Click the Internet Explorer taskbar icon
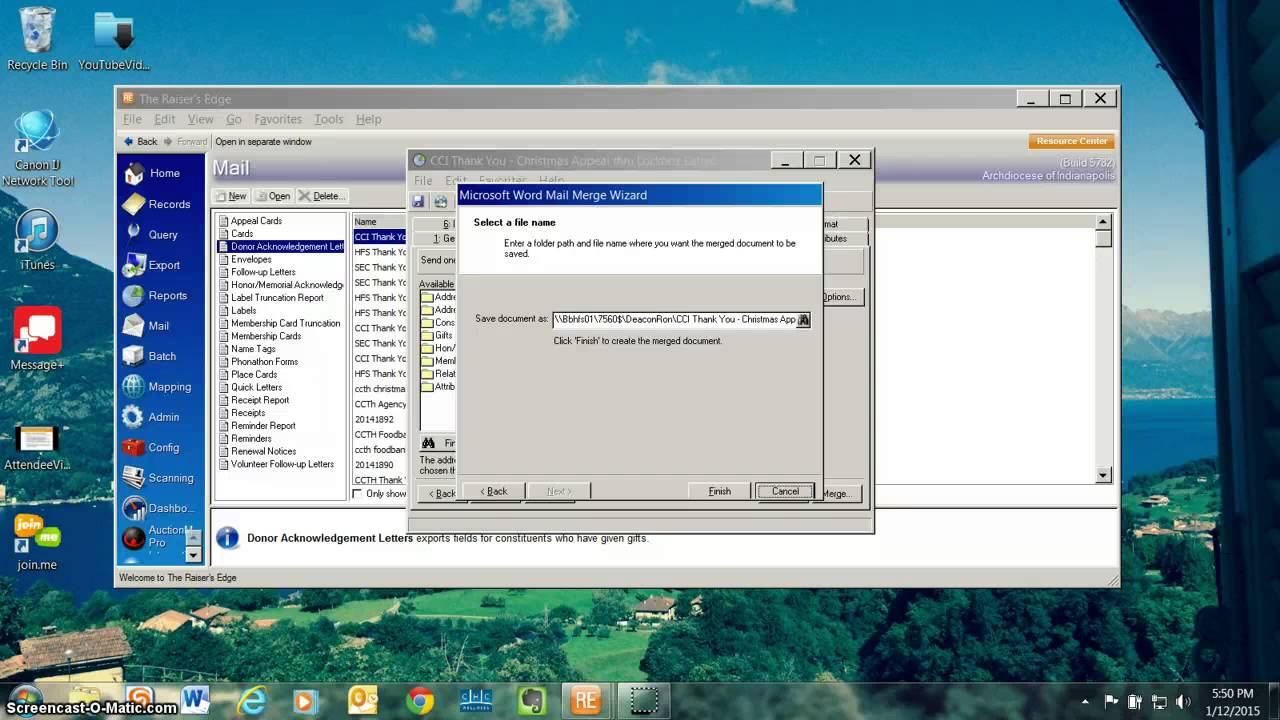 (251, 700)
